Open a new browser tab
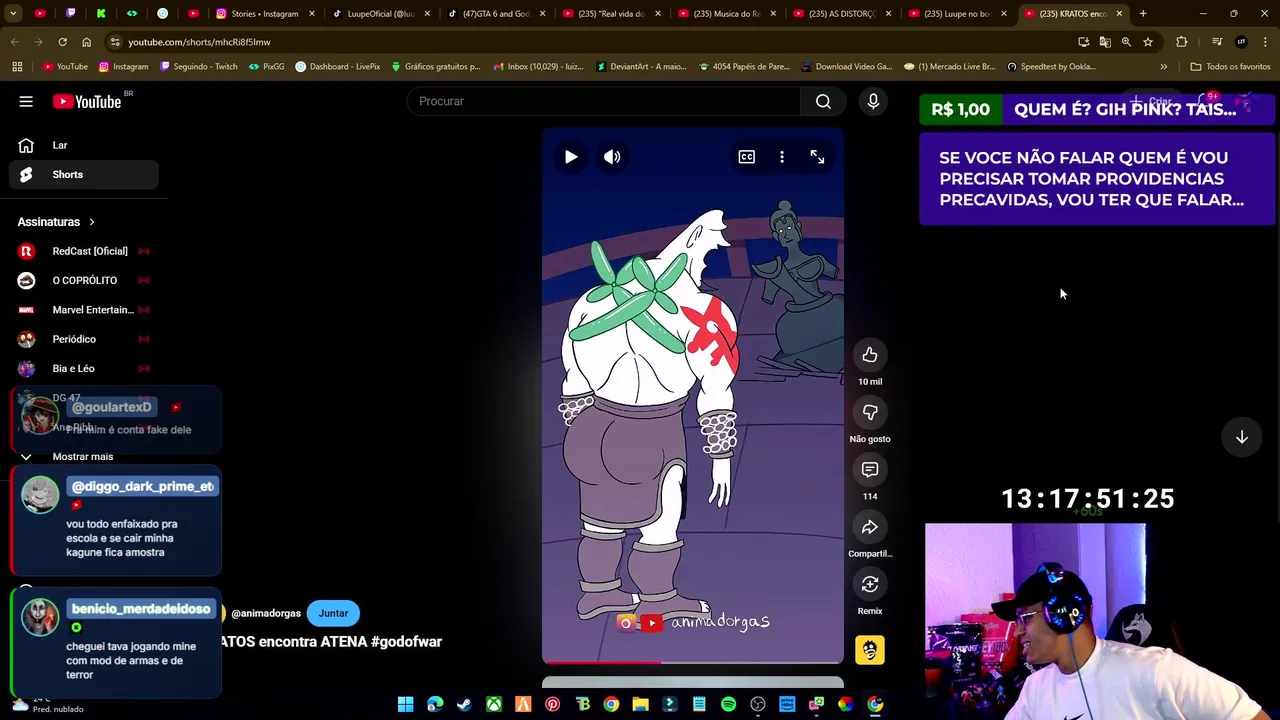This screenshot has height=720, width=1280. (1143, 14)
